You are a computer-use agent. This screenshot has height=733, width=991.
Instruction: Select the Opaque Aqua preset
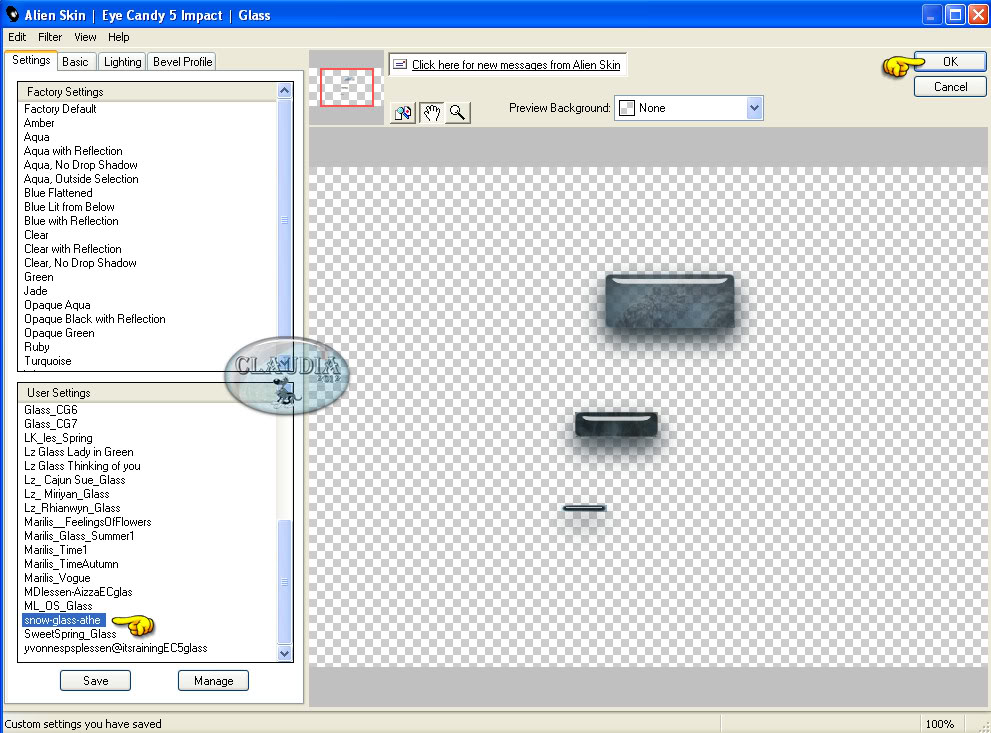coord(57,305)
